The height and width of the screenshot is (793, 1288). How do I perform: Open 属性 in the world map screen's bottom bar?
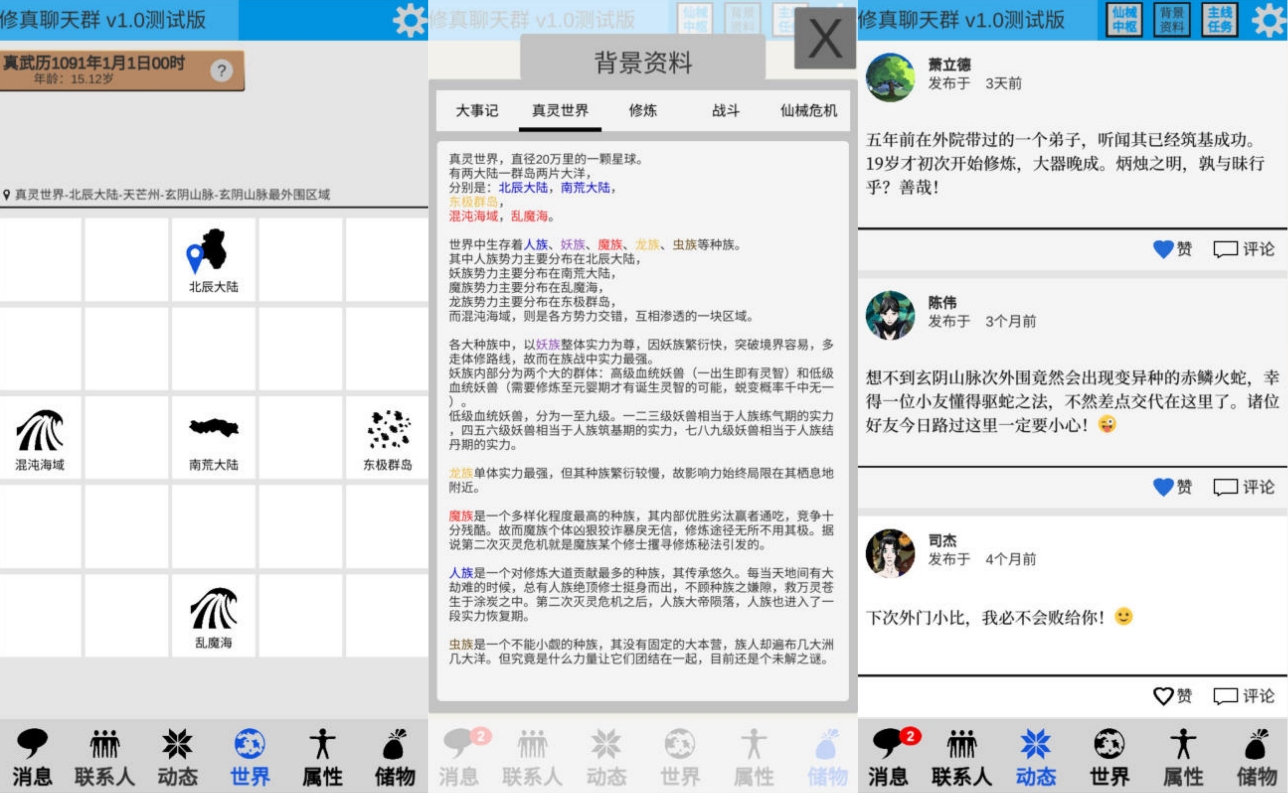pyautogui.click(x=322, y=757)
